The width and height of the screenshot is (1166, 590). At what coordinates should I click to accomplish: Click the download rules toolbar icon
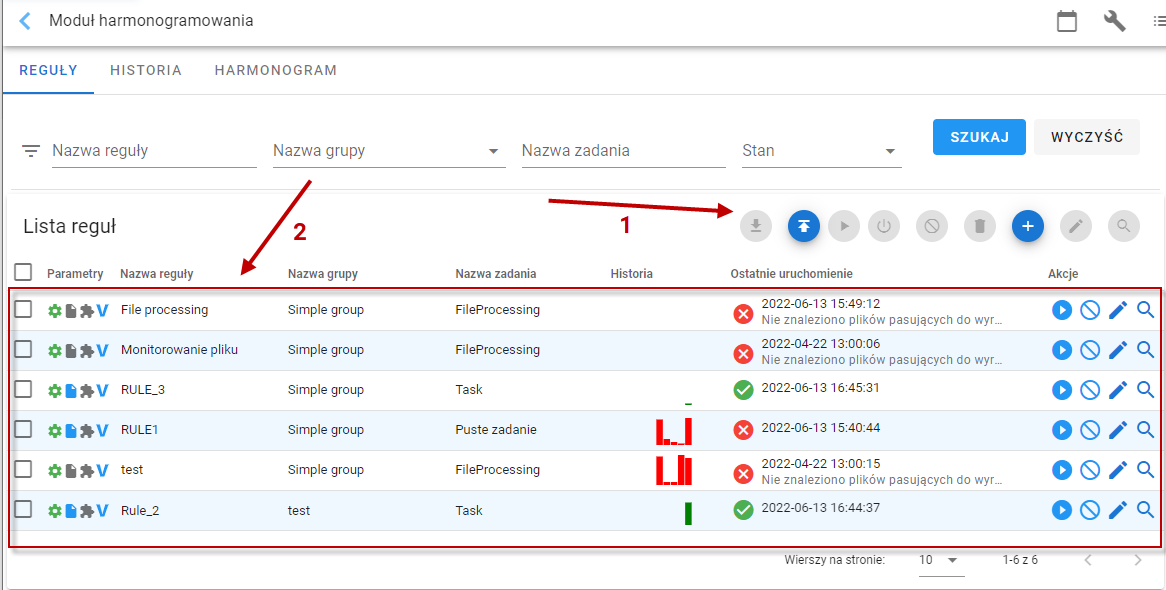[756, 226]
